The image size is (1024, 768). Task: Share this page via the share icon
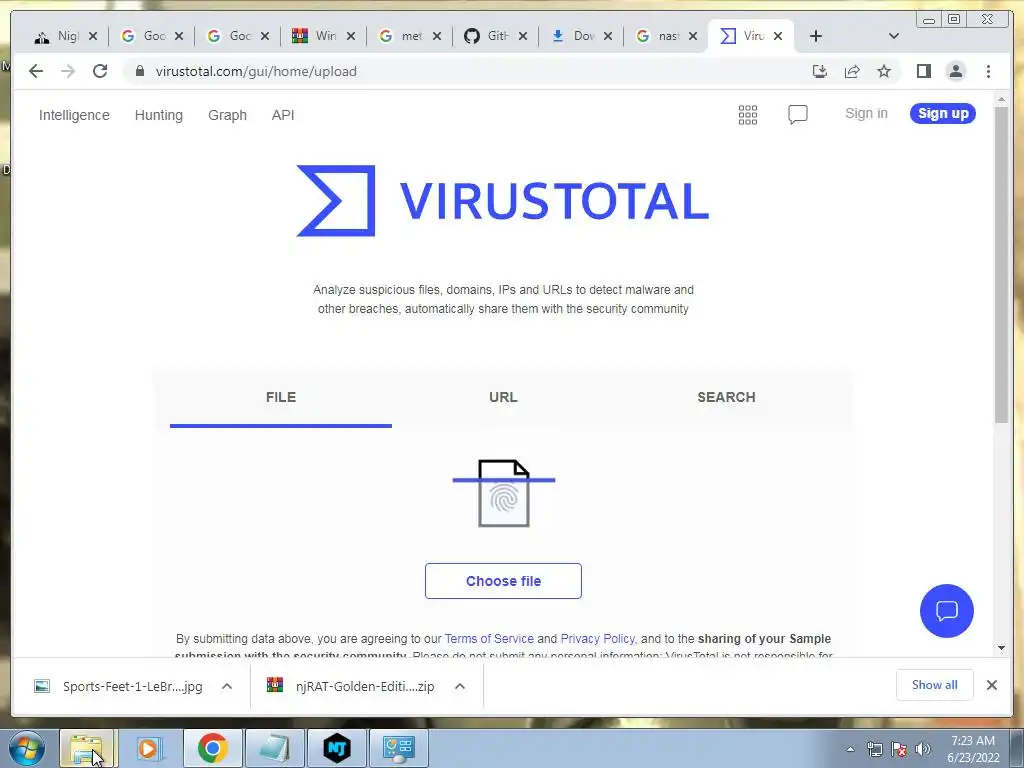coord(852,71)
